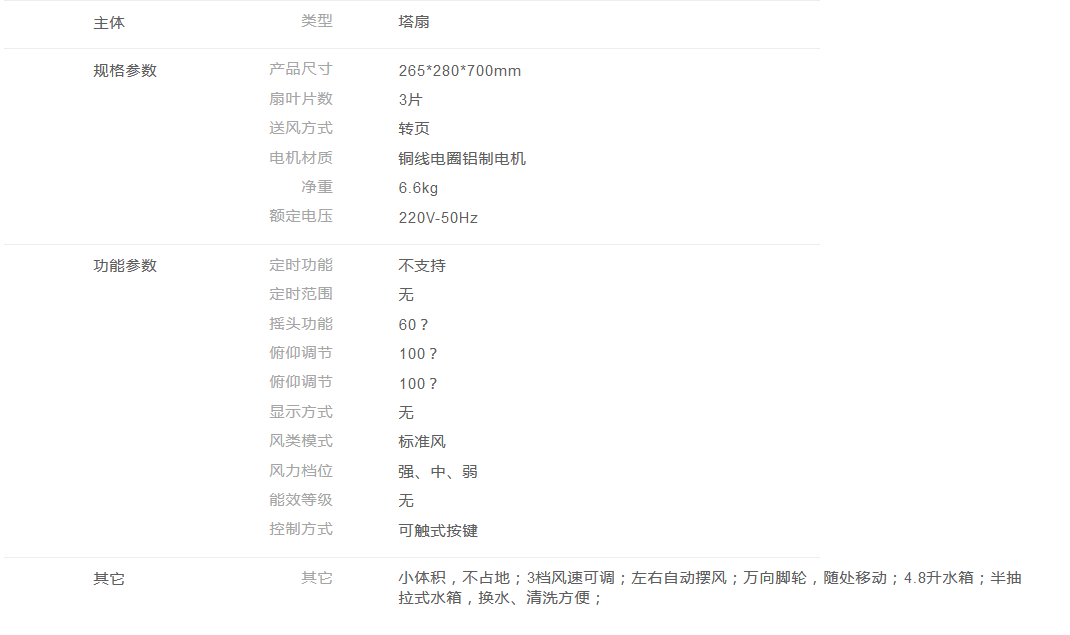Select the 6.6kg net weight value

[418, 188]
